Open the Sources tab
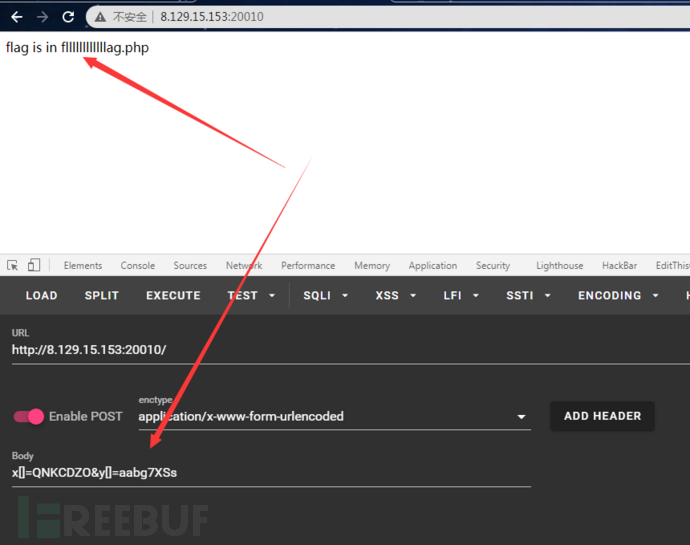The image size is (690, 545). point(190,265)
